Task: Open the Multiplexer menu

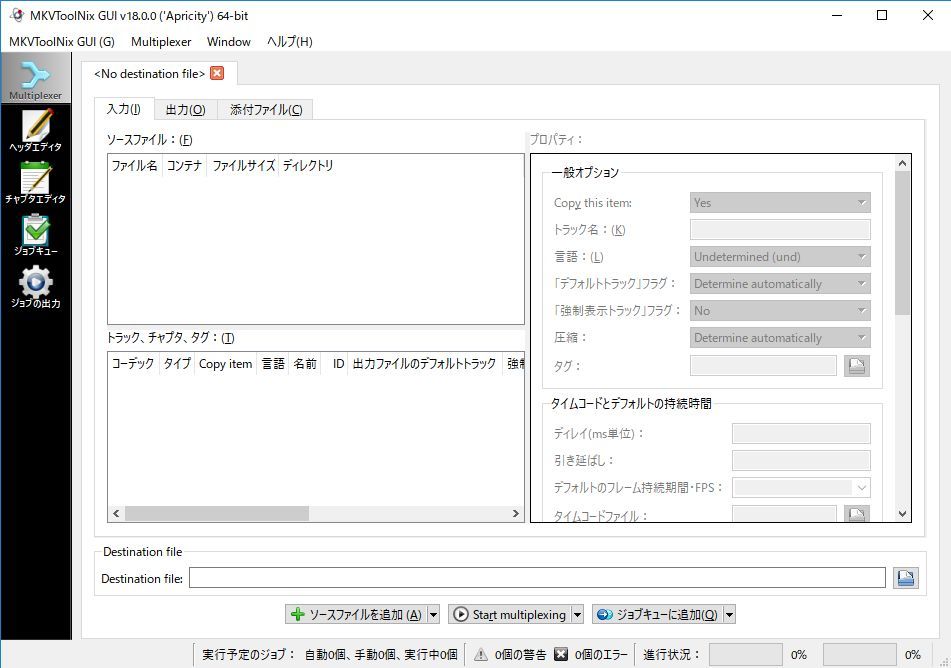Action: [x=161, y=42]
